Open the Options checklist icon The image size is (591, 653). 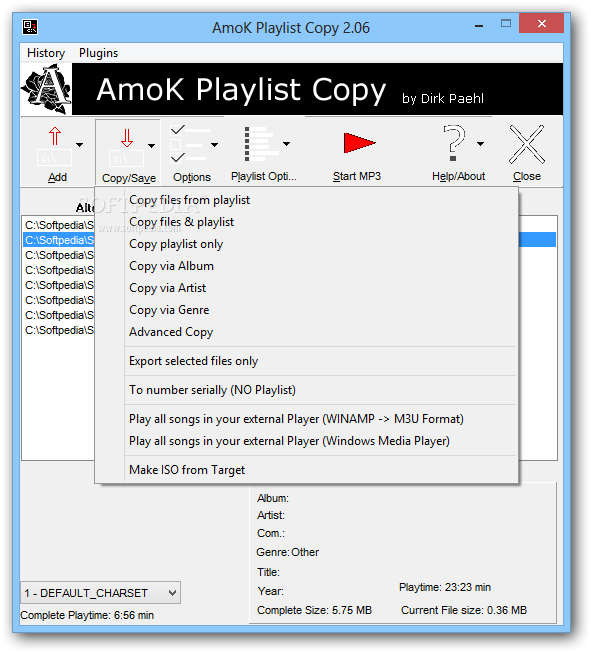click(x=188, y=144)
